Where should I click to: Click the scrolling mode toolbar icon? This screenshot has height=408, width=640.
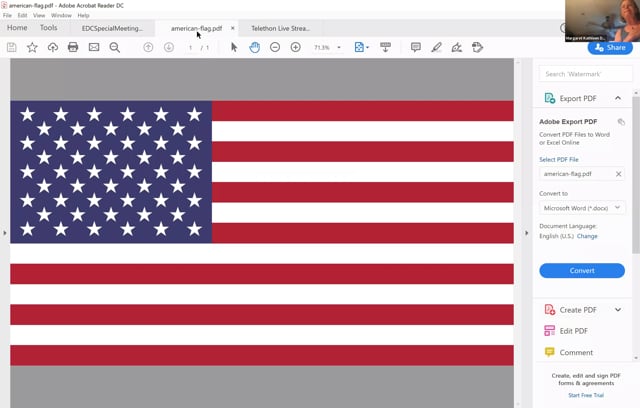click(385, 47)
